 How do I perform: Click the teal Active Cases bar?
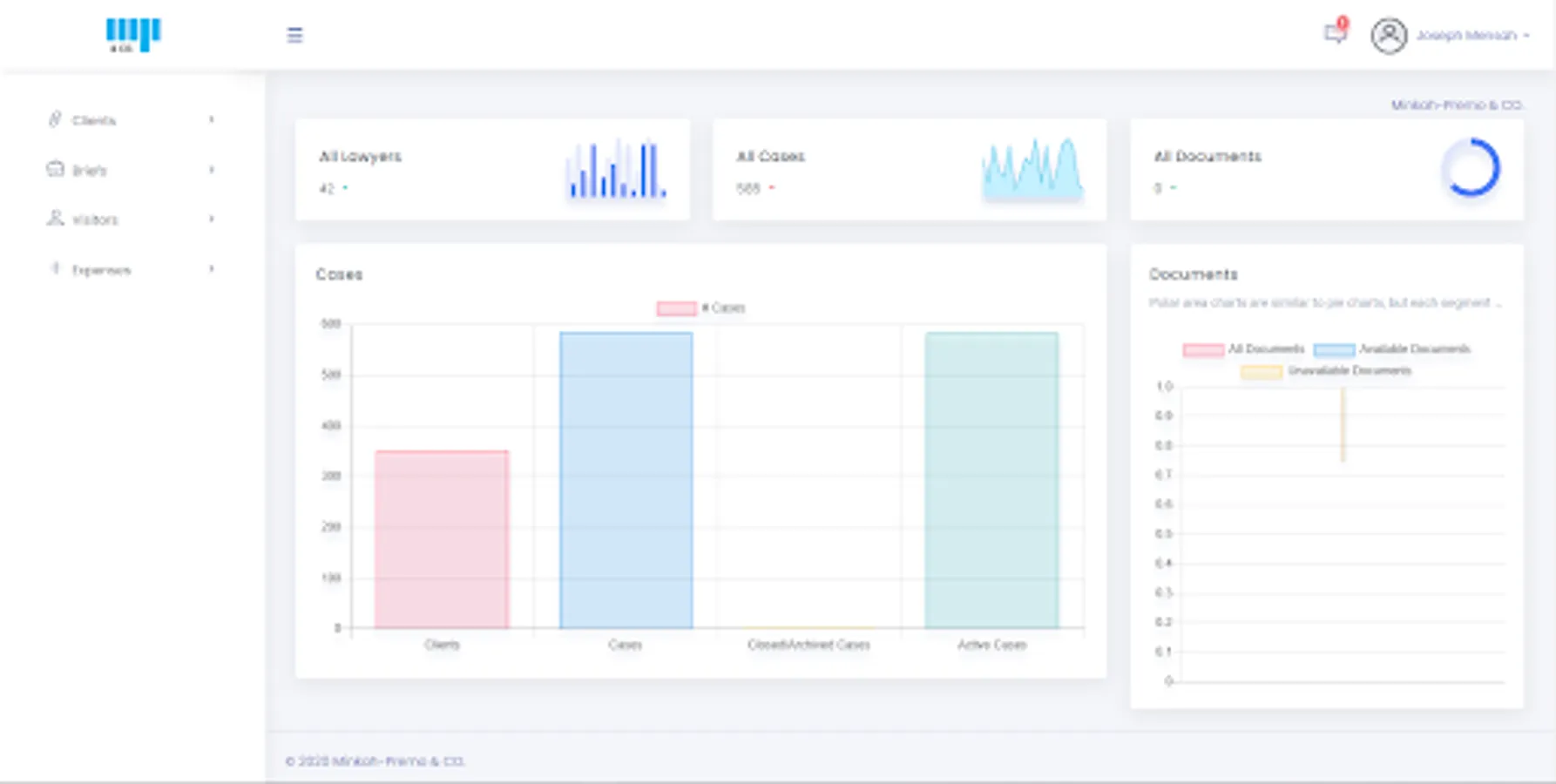point(991,480)
